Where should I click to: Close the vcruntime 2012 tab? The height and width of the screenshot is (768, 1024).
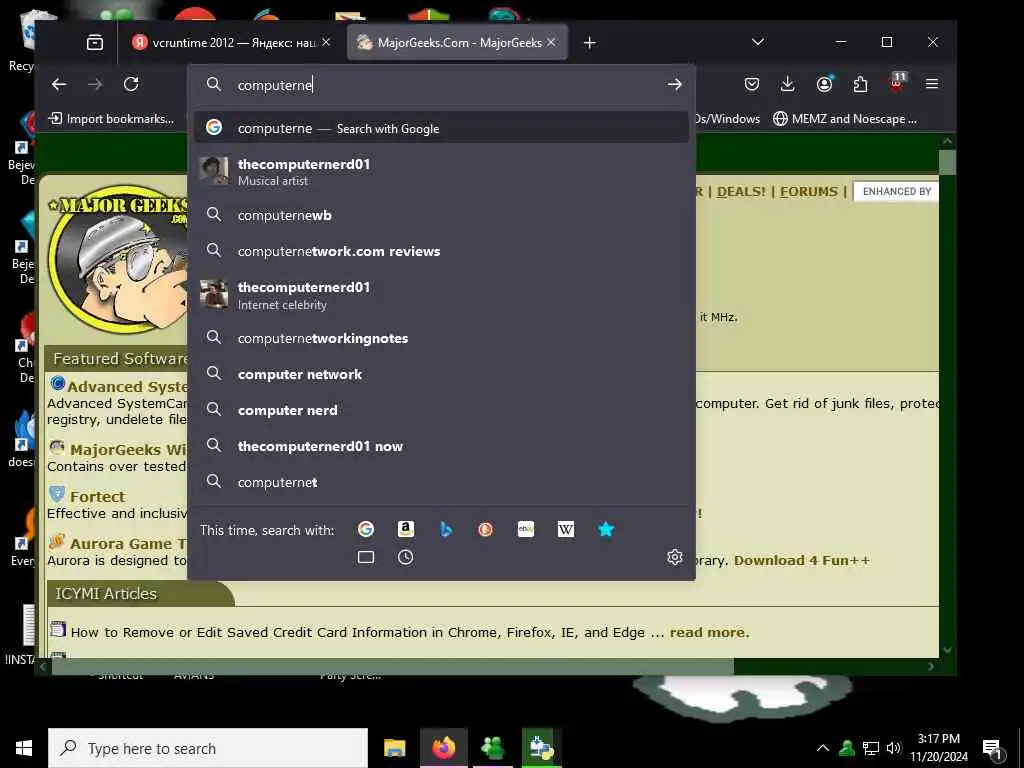(326, 42)
